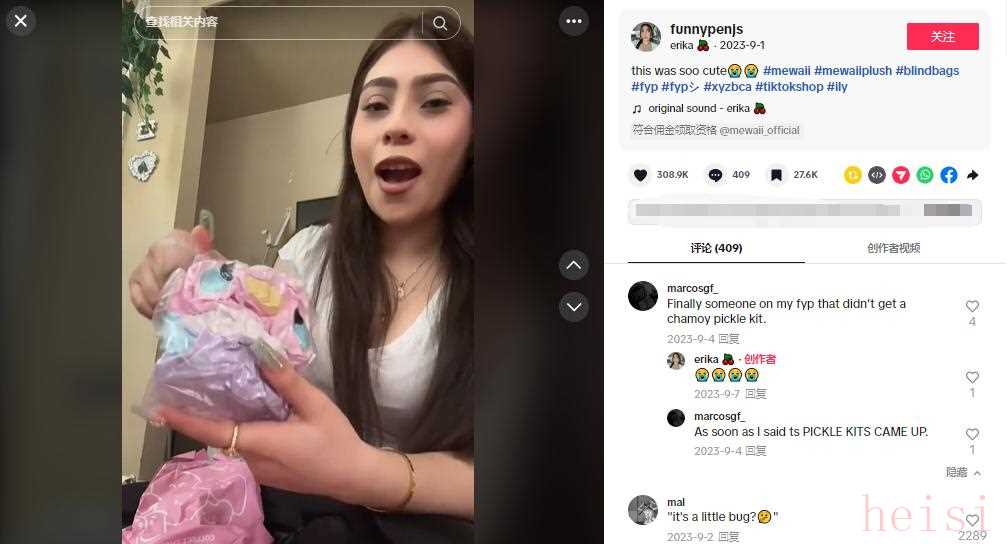The width and height of the screenshot is (1007, 544).
Task: Open the three-dot more options menu
Action: pos(574,21)
